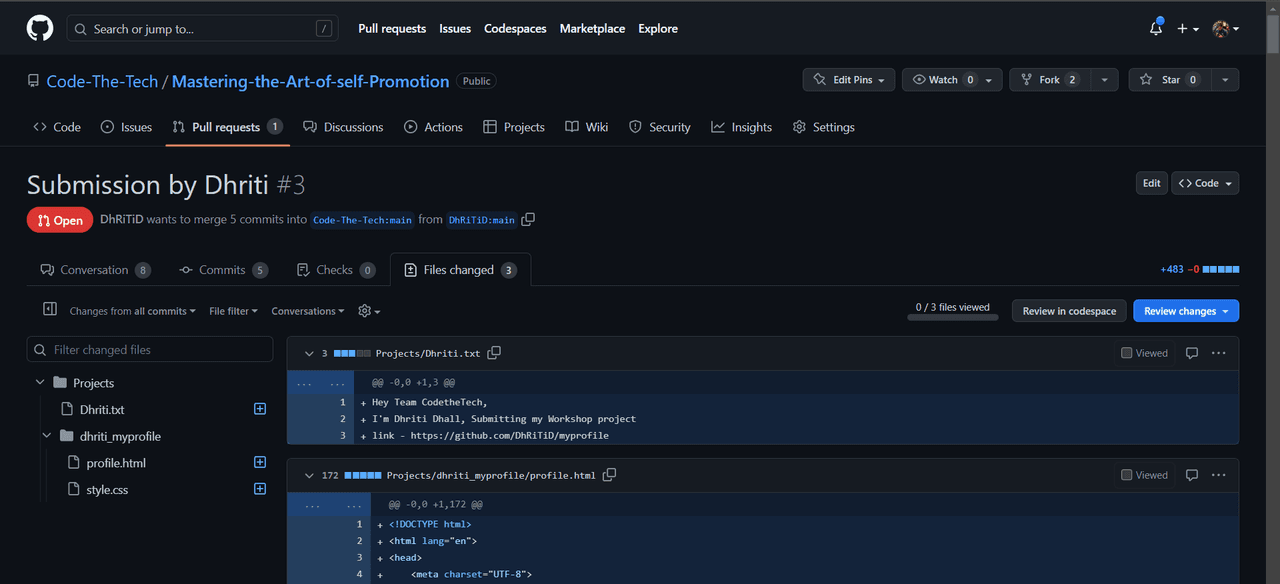
Task: Copy the head branch name icon
Action: coord(528,220)
